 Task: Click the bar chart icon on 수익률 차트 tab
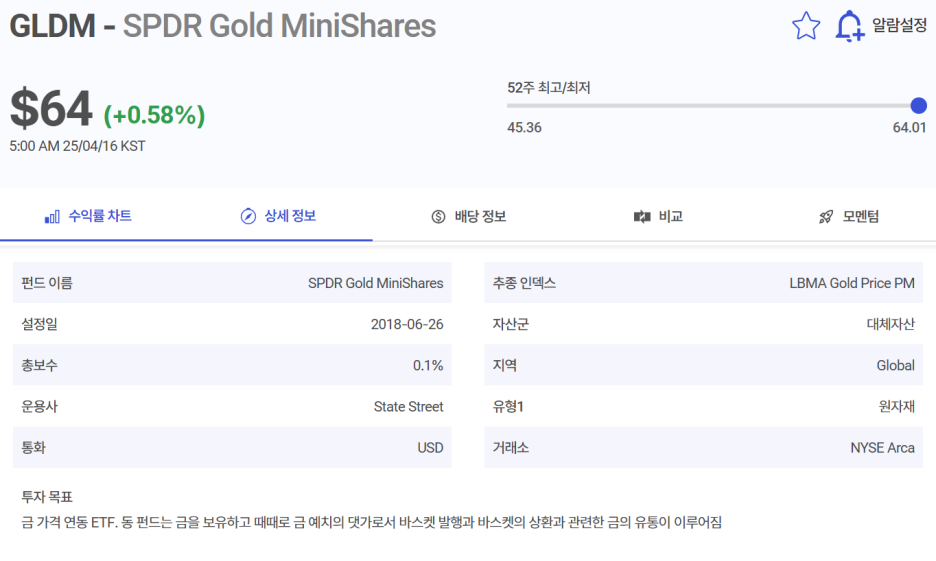(x=53, y=217)
